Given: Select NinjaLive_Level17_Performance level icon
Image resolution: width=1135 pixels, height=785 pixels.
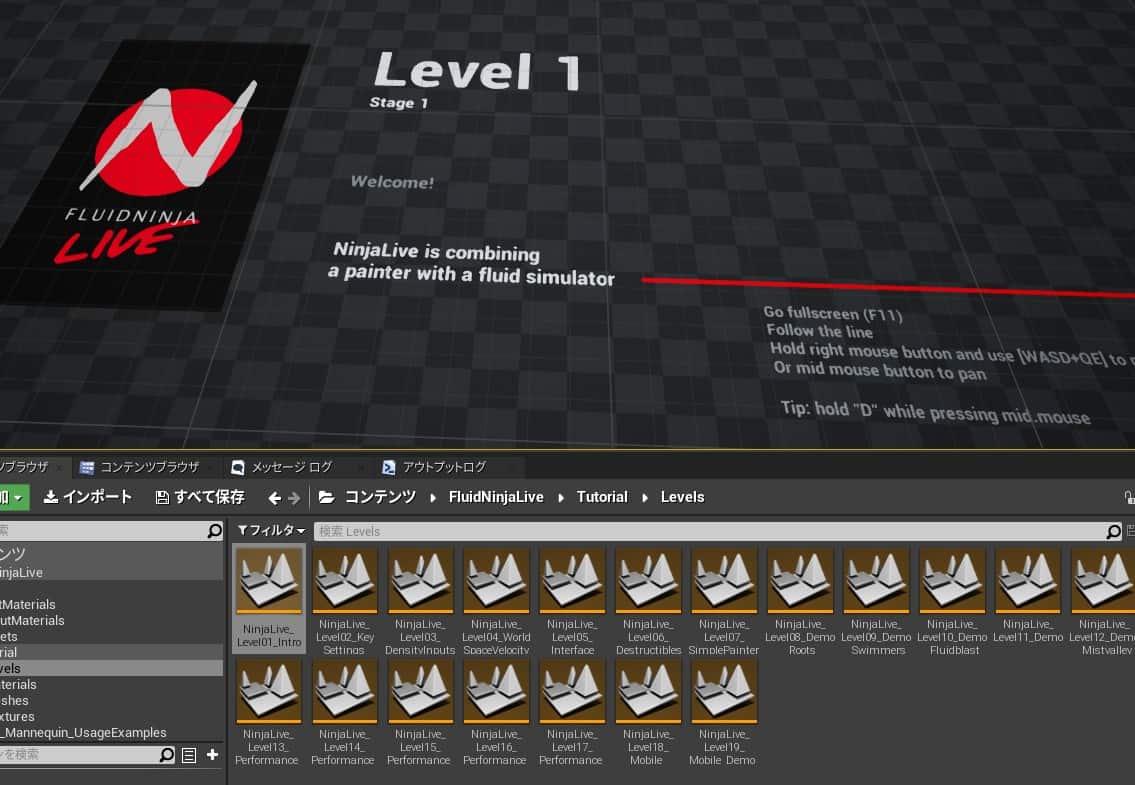Looking at the screenshot, I should [x=573, y=691].
